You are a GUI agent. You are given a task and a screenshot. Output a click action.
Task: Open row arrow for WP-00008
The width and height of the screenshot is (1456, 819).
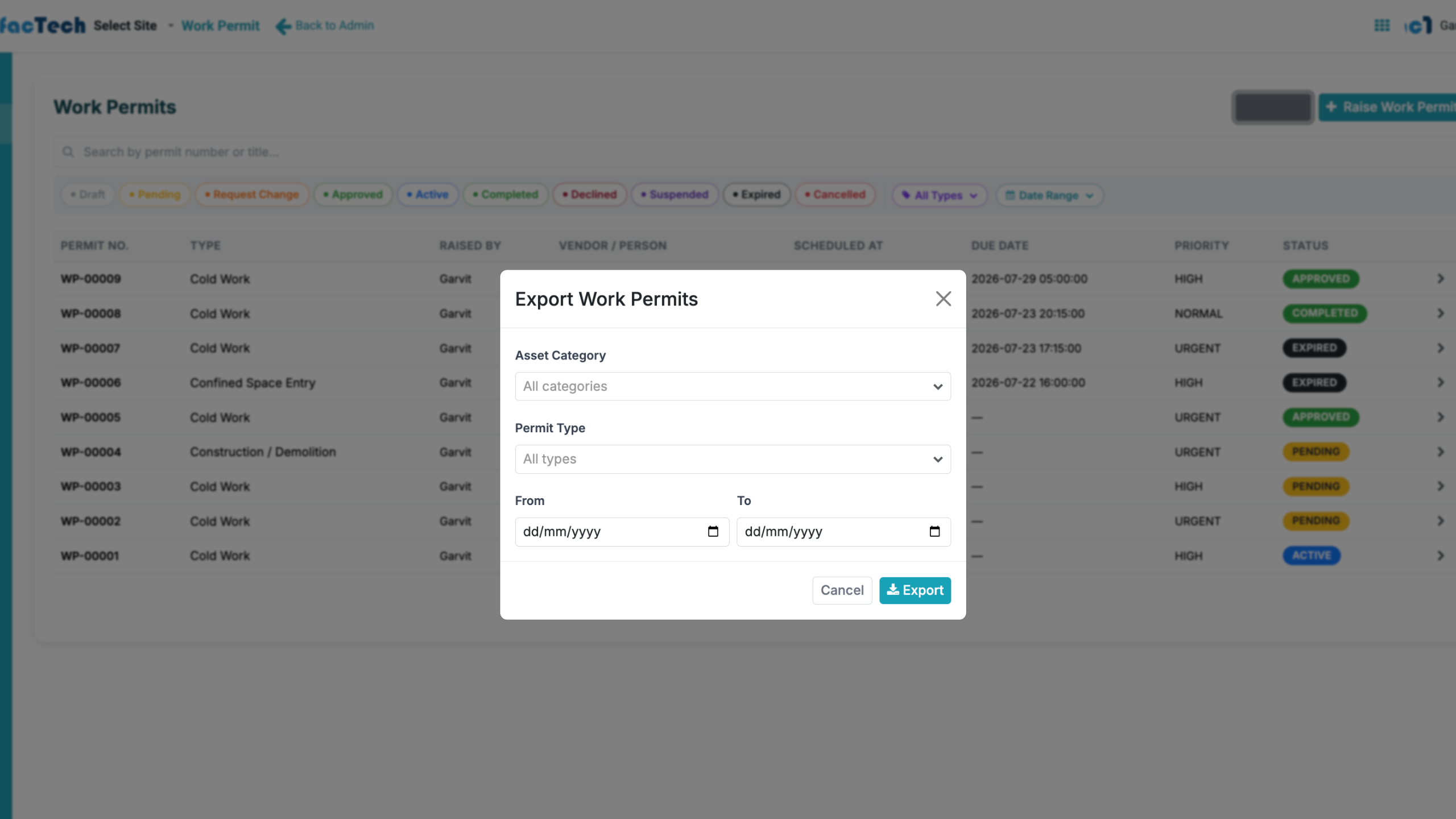click(1441, 313)
